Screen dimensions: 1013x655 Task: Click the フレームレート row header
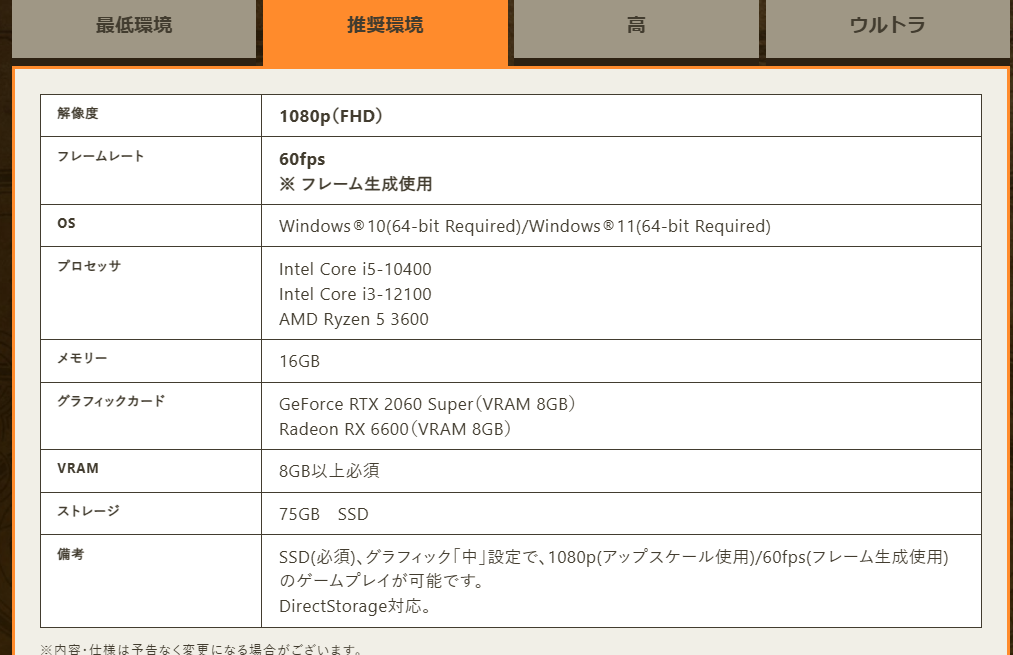pos(88,158)
